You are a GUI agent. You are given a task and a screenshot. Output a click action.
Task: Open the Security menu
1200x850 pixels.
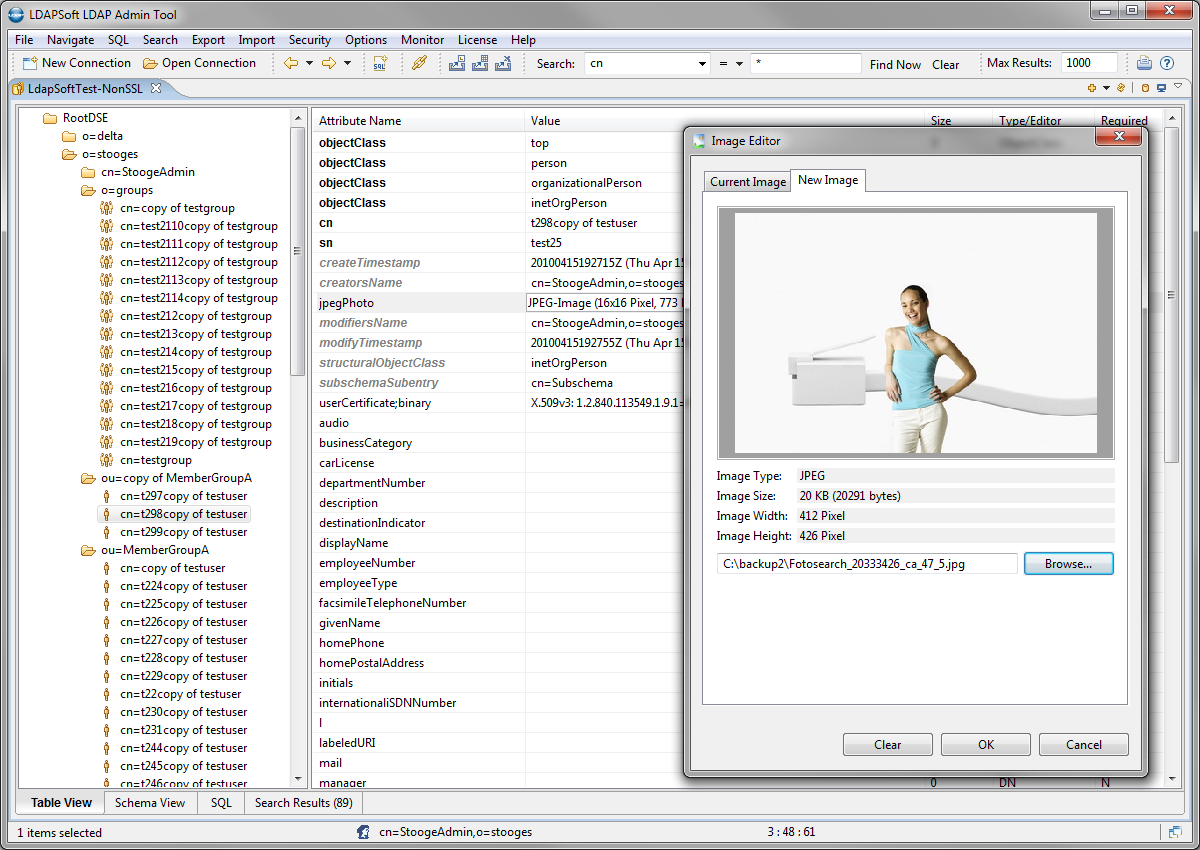click(x=309, y=40)
